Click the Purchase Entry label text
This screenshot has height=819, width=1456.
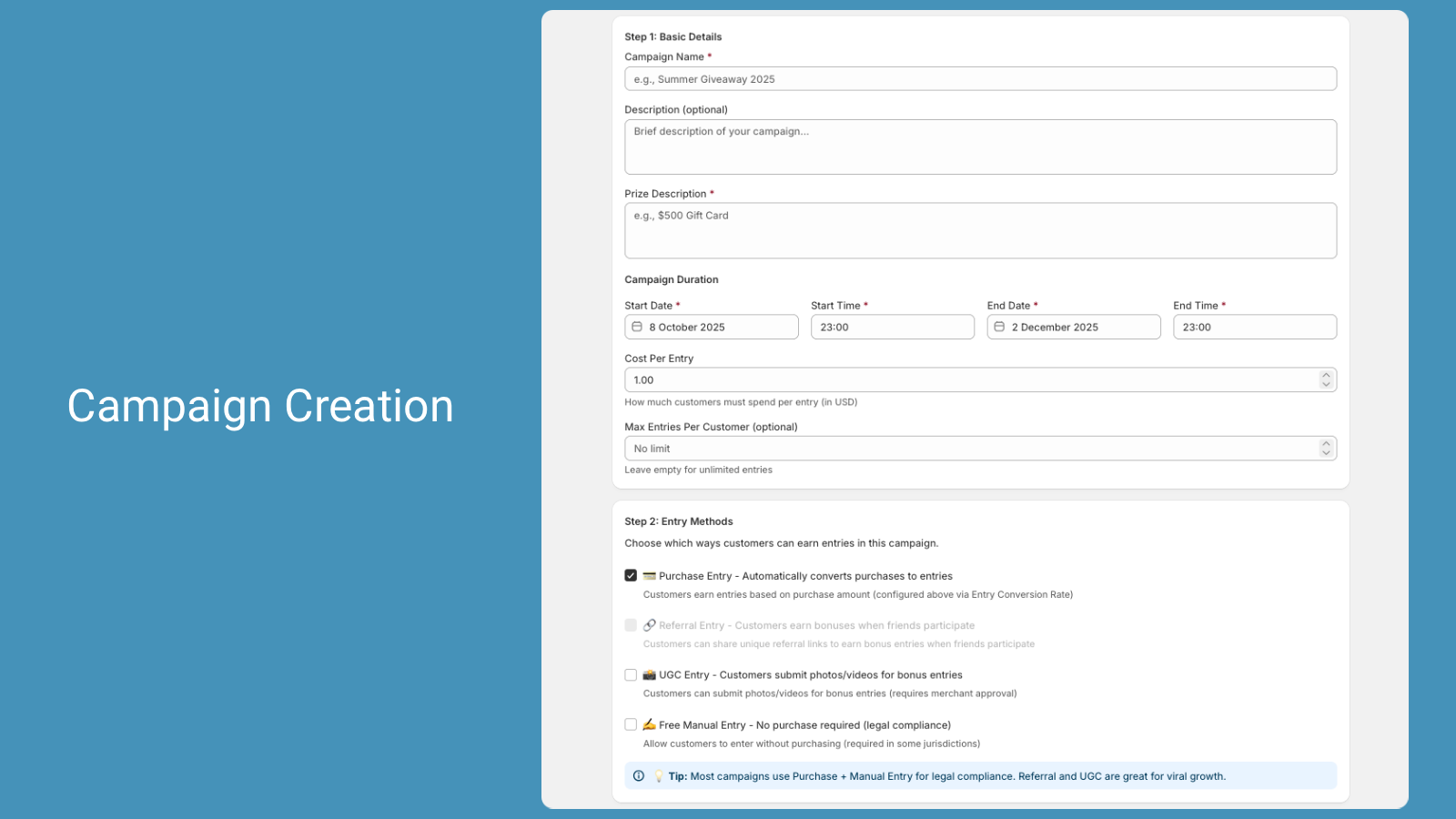805,576
